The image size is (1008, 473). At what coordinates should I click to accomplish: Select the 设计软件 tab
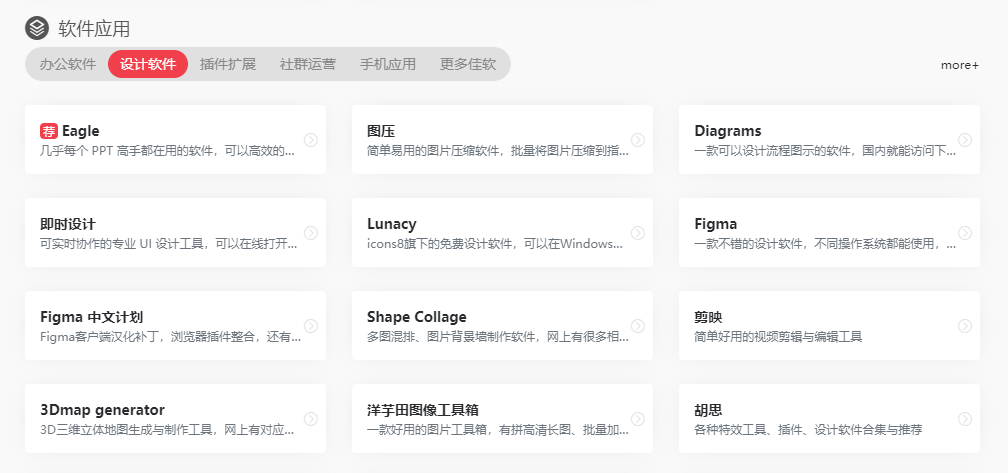tap(148, 64)
